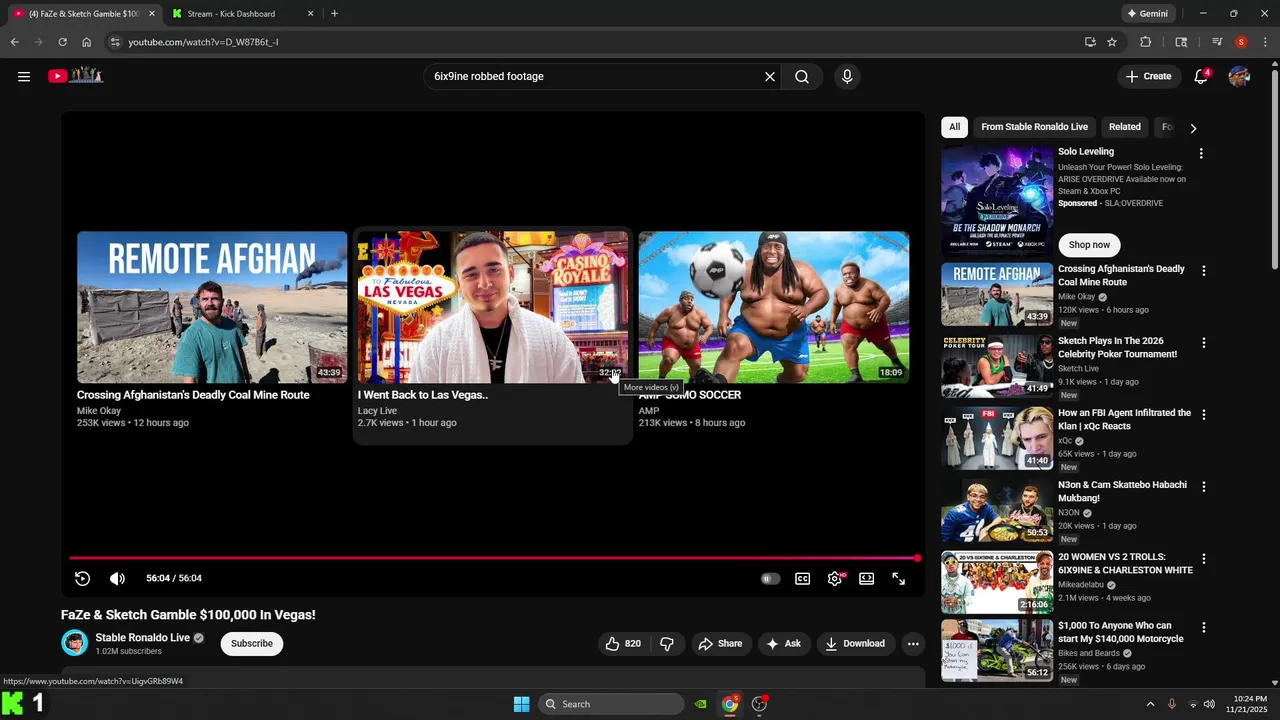Open options for Crossing Afghanistan sidebar video
Image resolution: width=1280 pixels, height=720 pixels.
(x=1203, y=271)
